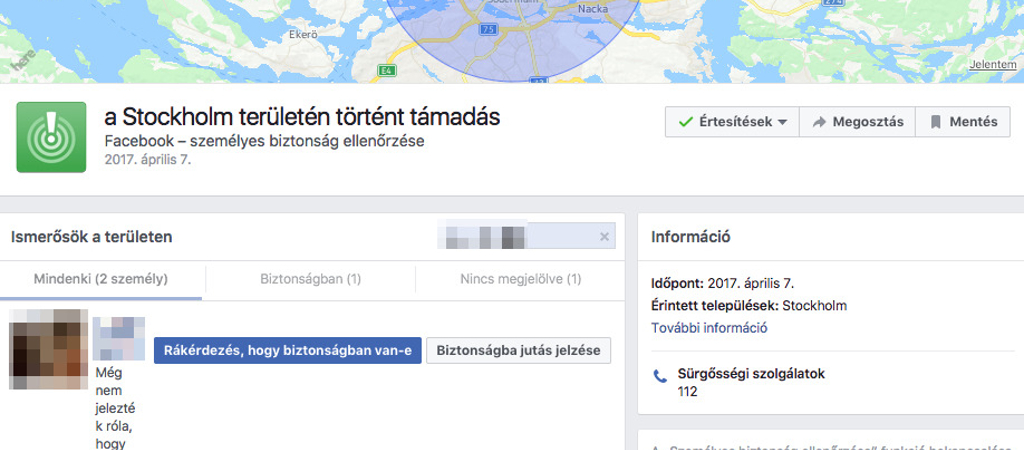Screen dimensions: 1024x450
Task: Click the Mentés save button
Action: tap(963, 122)
